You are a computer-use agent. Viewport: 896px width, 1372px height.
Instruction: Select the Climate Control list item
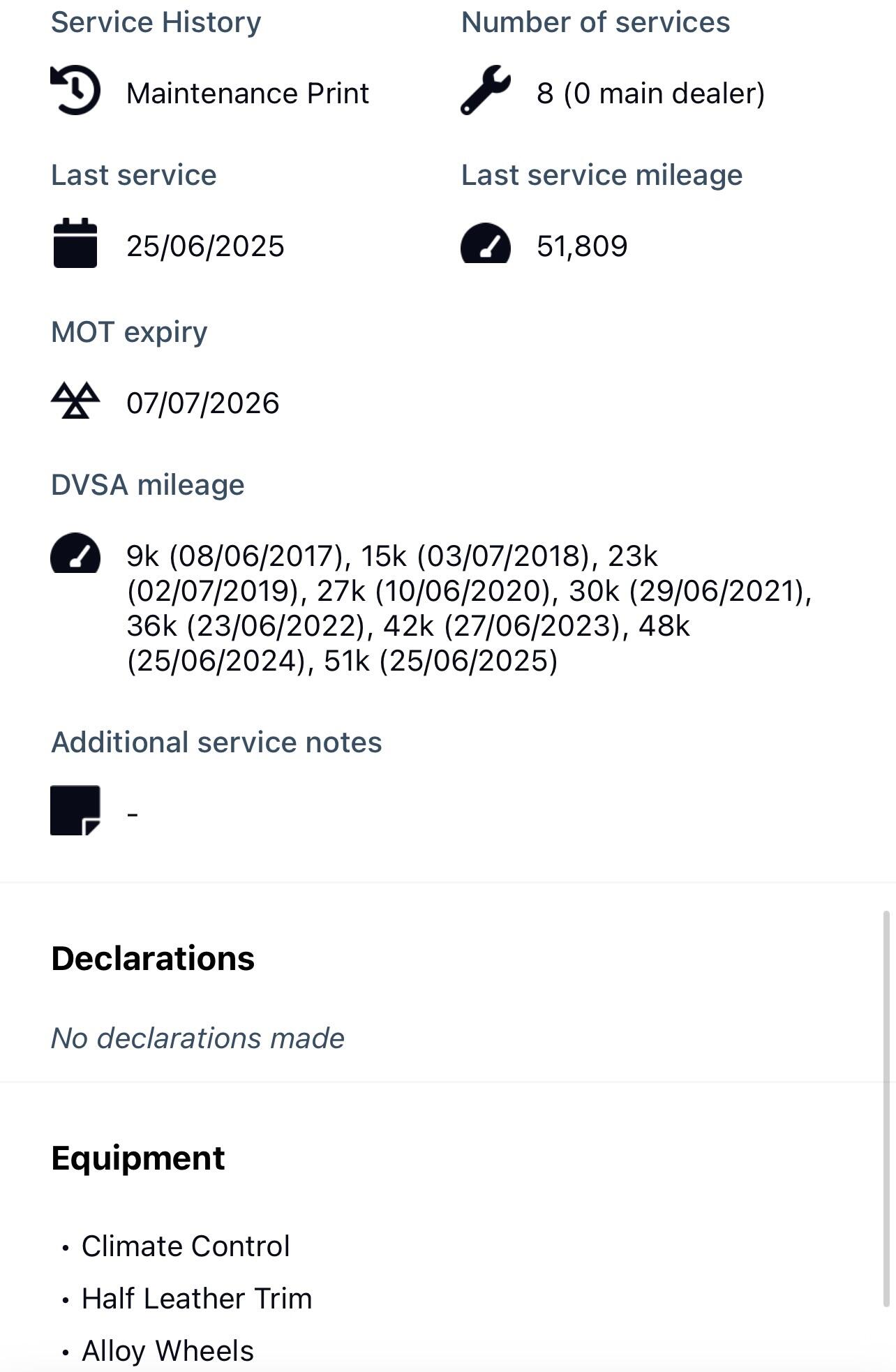(x=186, y=1246)
